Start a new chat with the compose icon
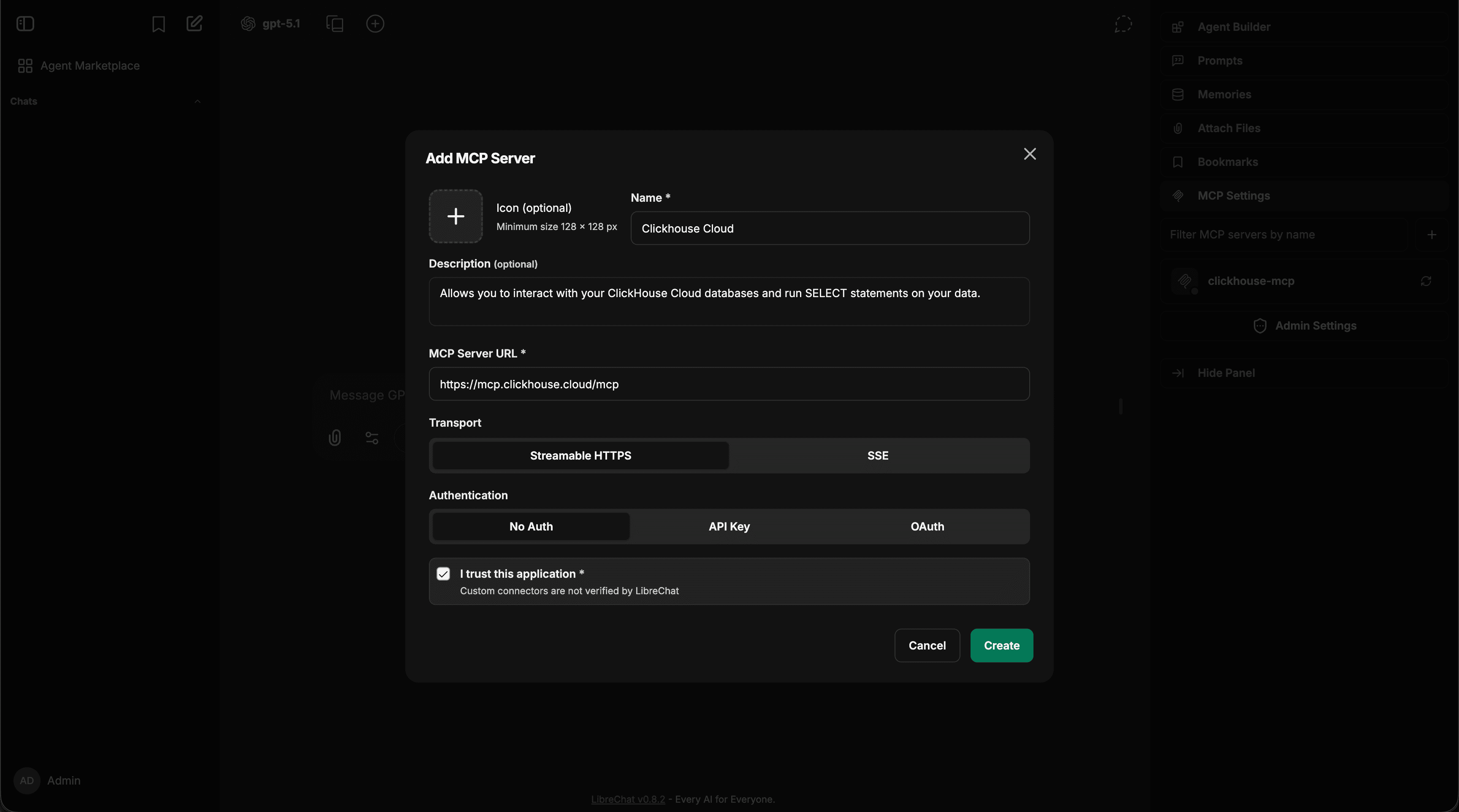Screen dimensions: 1459x812 coord(194,24)
